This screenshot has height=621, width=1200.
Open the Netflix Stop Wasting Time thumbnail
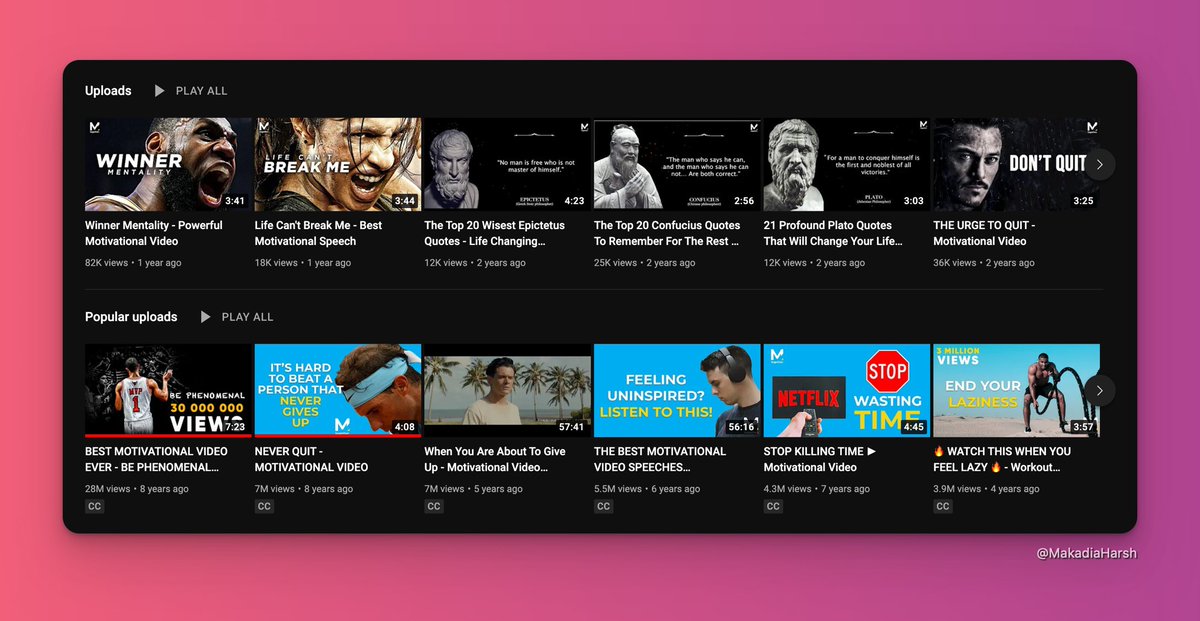(847, 390)
